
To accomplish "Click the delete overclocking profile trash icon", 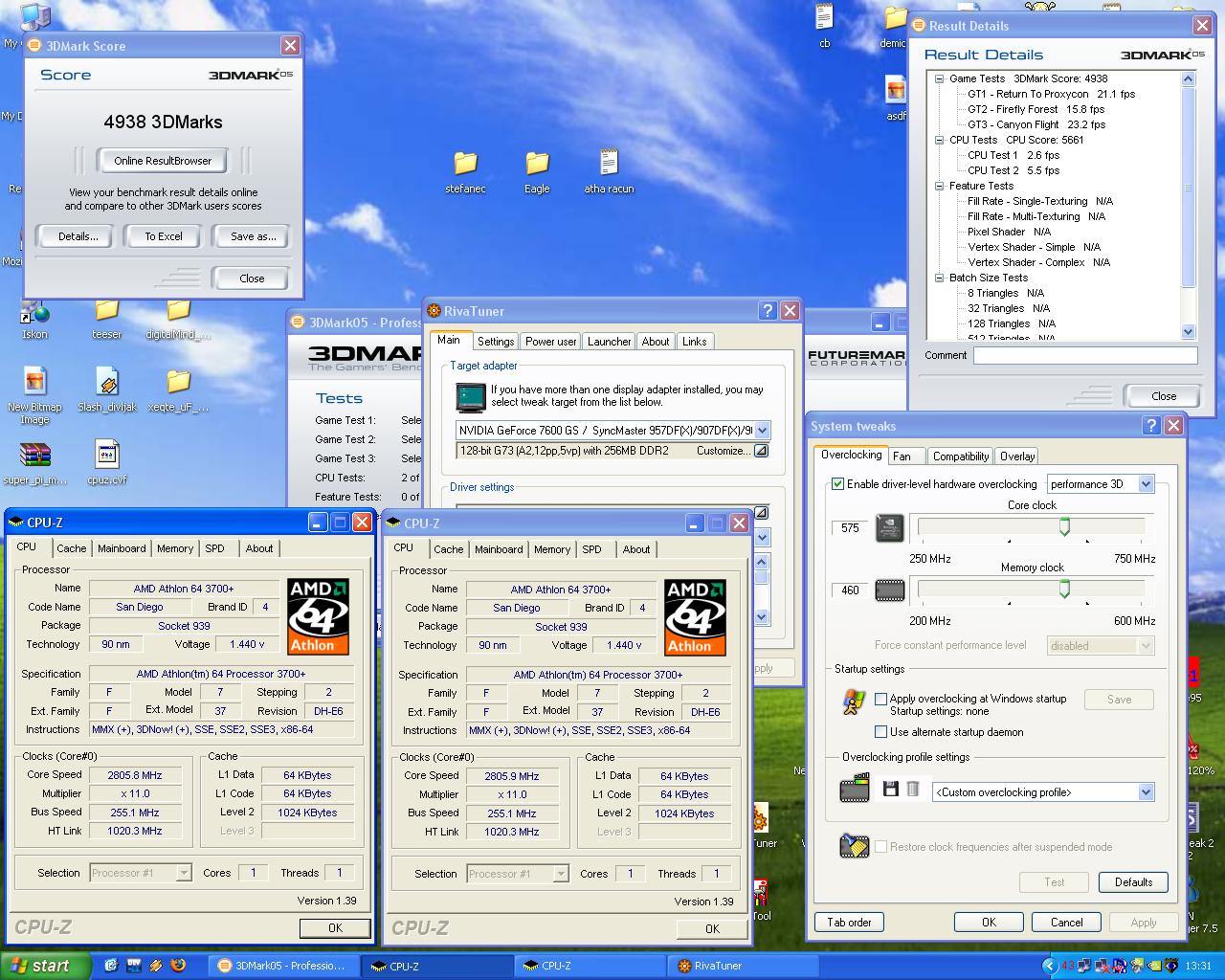I will [x=913, y=790].
